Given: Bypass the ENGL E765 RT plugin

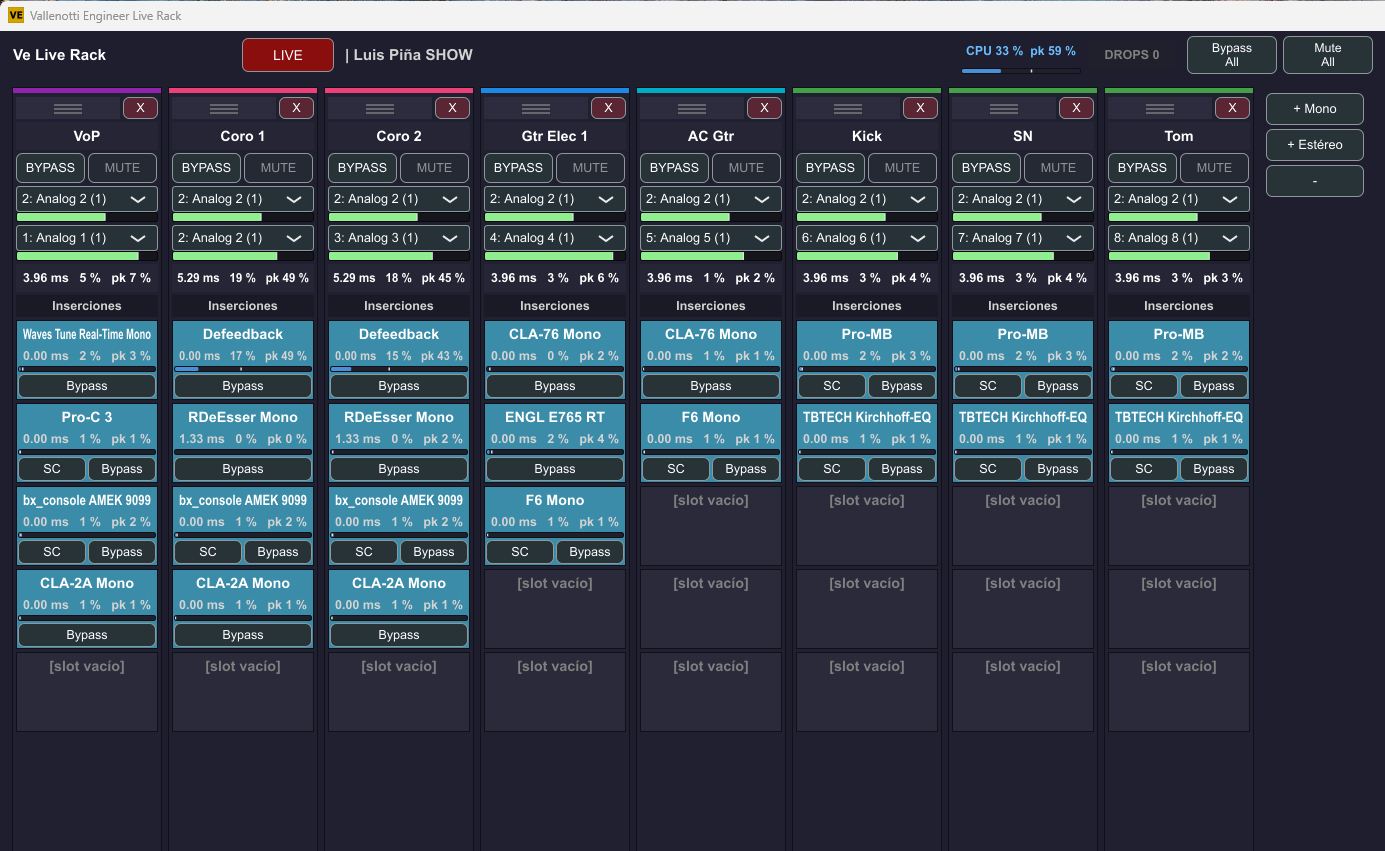Looking at the screenshot, I should pos(555,469).
